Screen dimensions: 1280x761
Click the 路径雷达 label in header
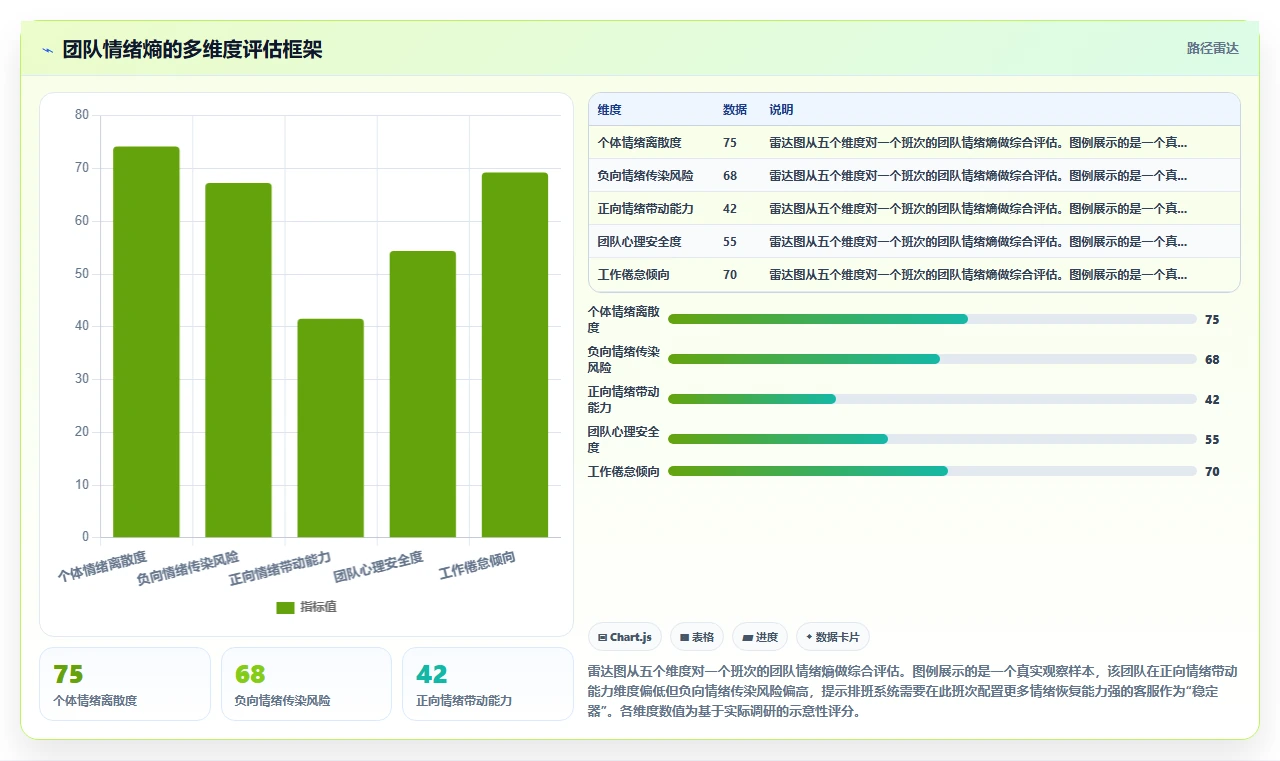1212,48
